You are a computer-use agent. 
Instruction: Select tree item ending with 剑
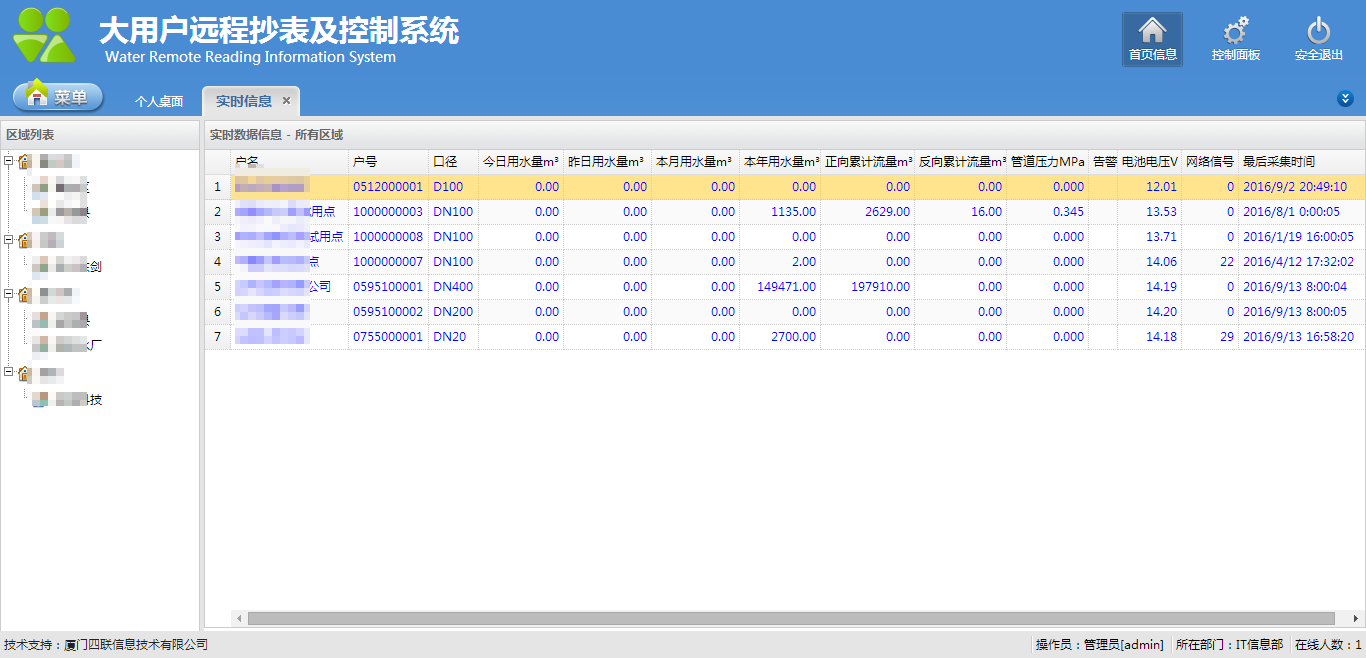67,266
